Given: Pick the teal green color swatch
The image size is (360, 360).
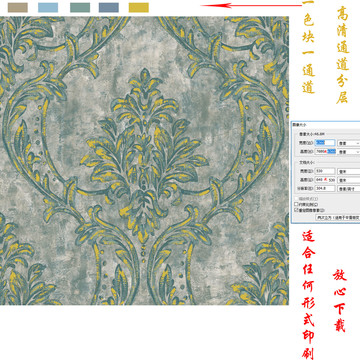Looking at the screenshot, I should (x=80, y=7).
